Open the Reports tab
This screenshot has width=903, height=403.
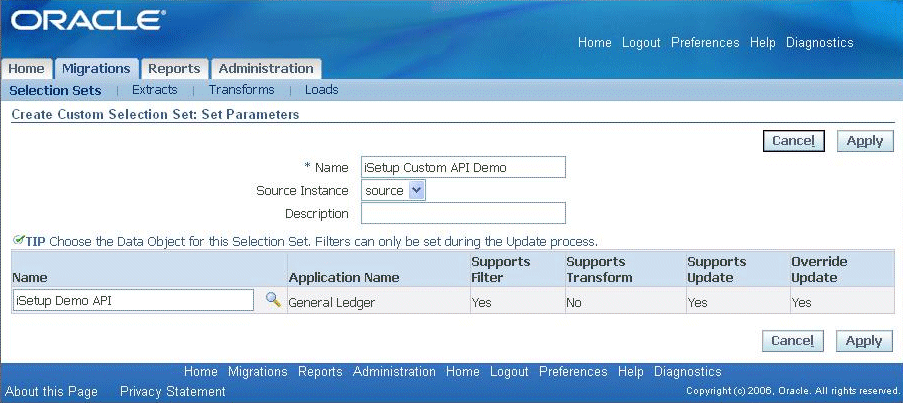[174, 69]
